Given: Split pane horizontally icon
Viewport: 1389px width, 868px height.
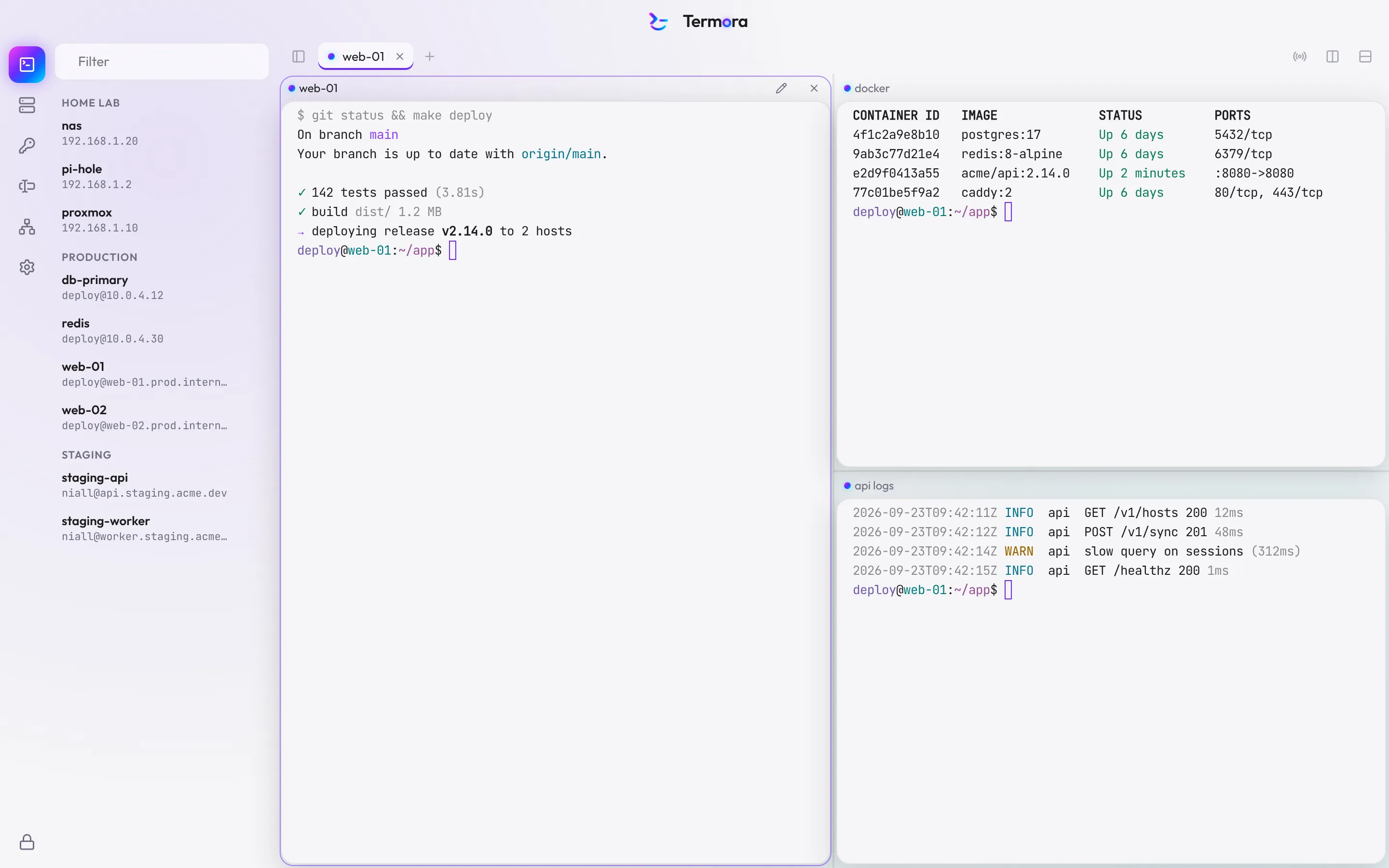Looking at the screenshot, I should tap(1365, 56).
